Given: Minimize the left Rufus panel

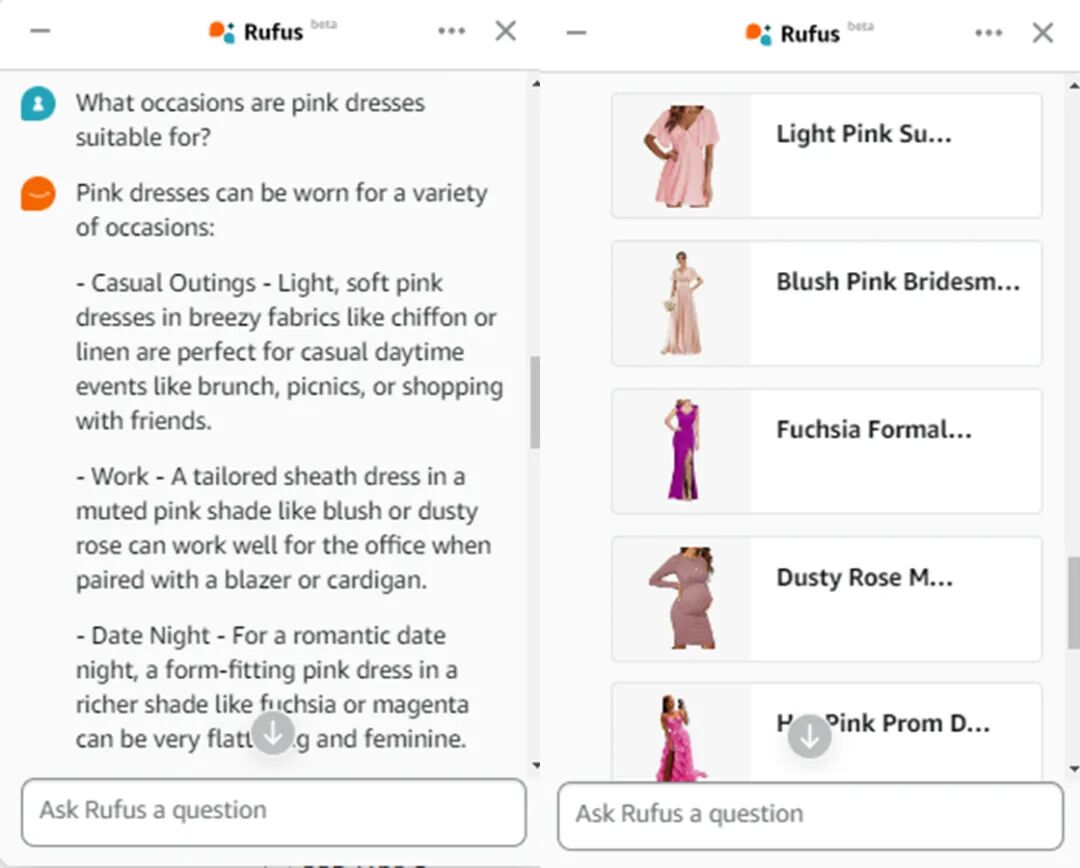Looking at the screenshot, I should pos(40,30).
